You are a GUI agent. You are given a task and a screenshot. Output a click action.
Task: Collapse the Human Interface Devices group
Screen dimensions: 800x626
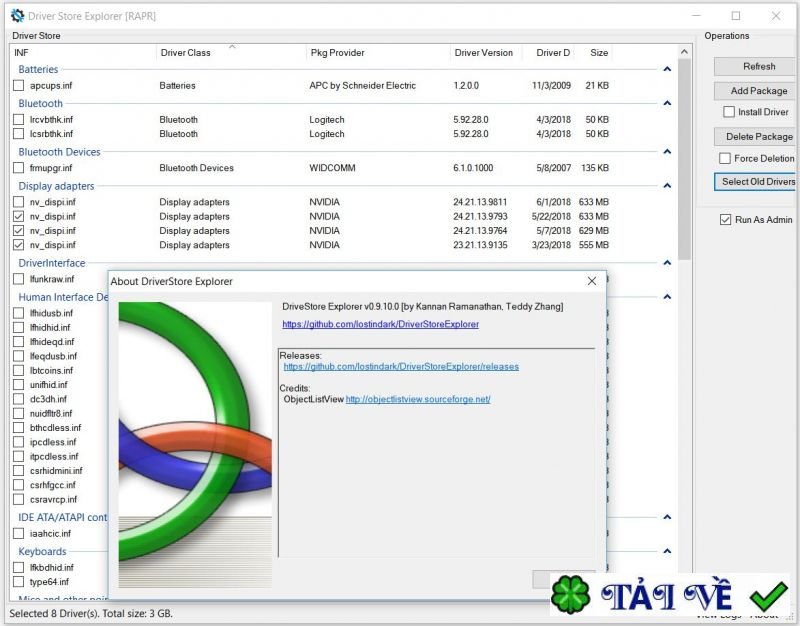(667, 297)
